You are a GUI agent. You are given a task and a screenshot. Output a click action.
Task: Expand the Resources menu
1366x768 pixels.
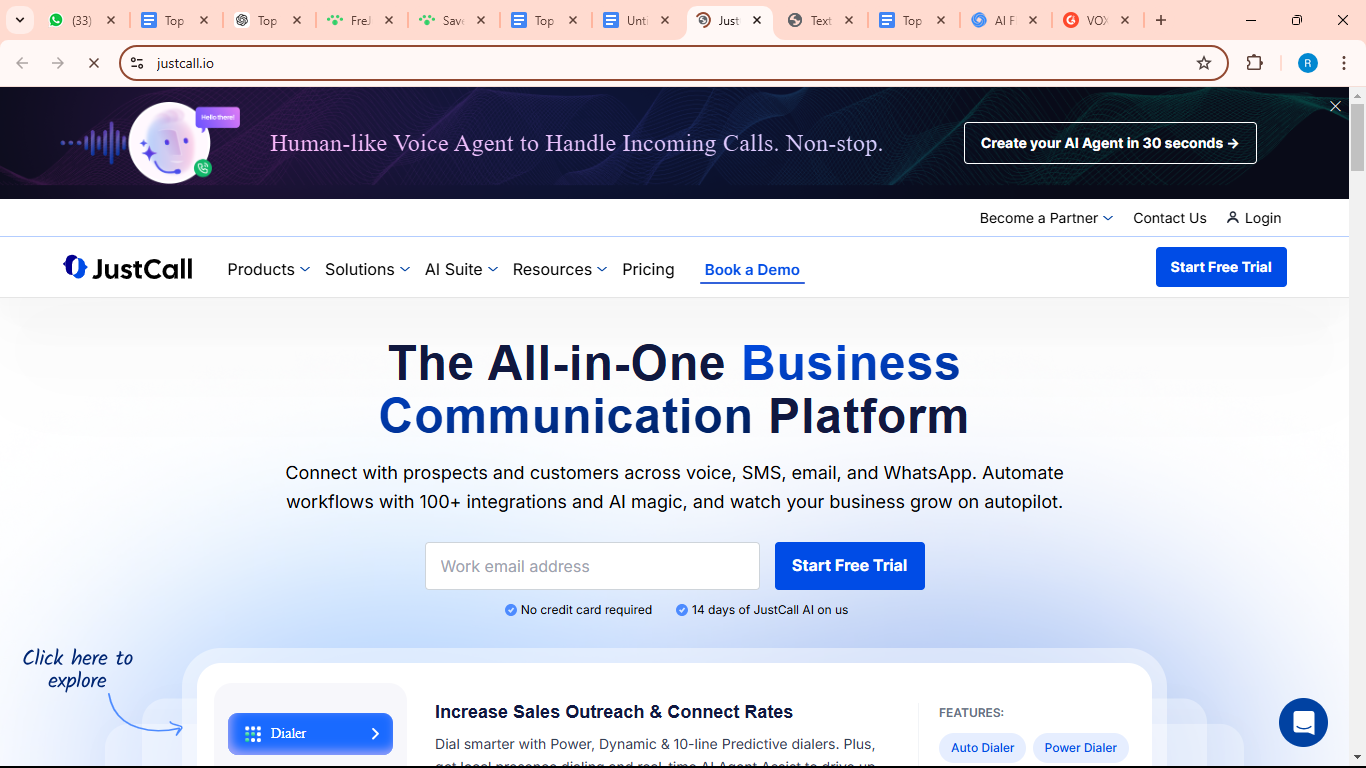(x=560, y=269)
